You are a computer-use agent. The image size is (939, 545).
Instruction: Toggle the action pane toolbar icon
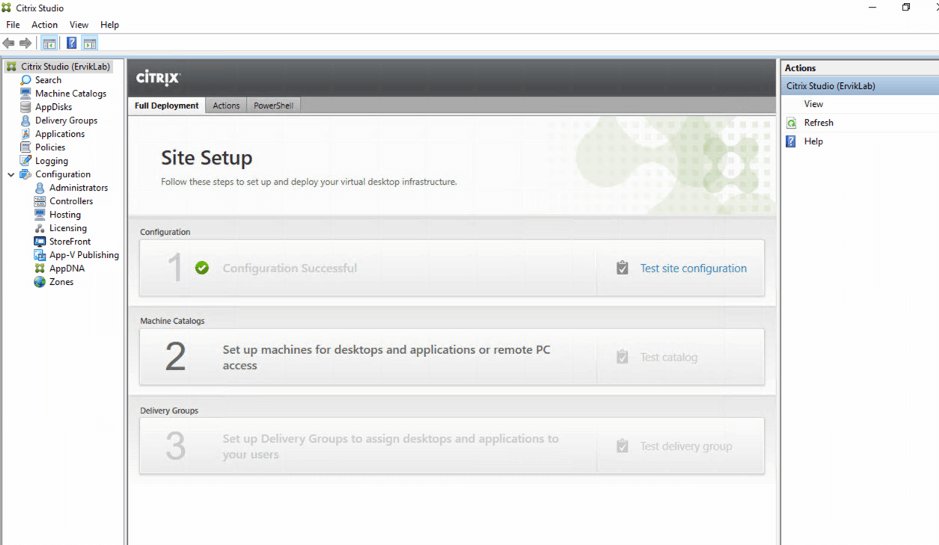coord(90,43)
